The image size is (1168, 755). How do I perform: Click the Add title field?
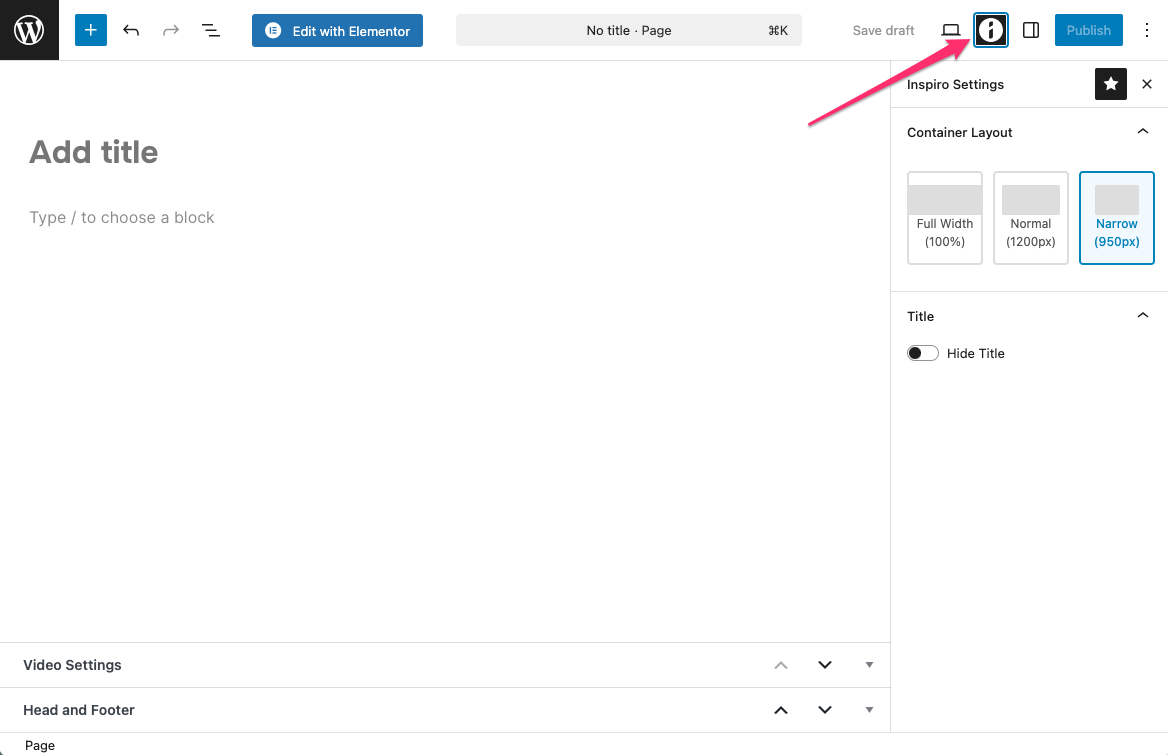[94, 152]
